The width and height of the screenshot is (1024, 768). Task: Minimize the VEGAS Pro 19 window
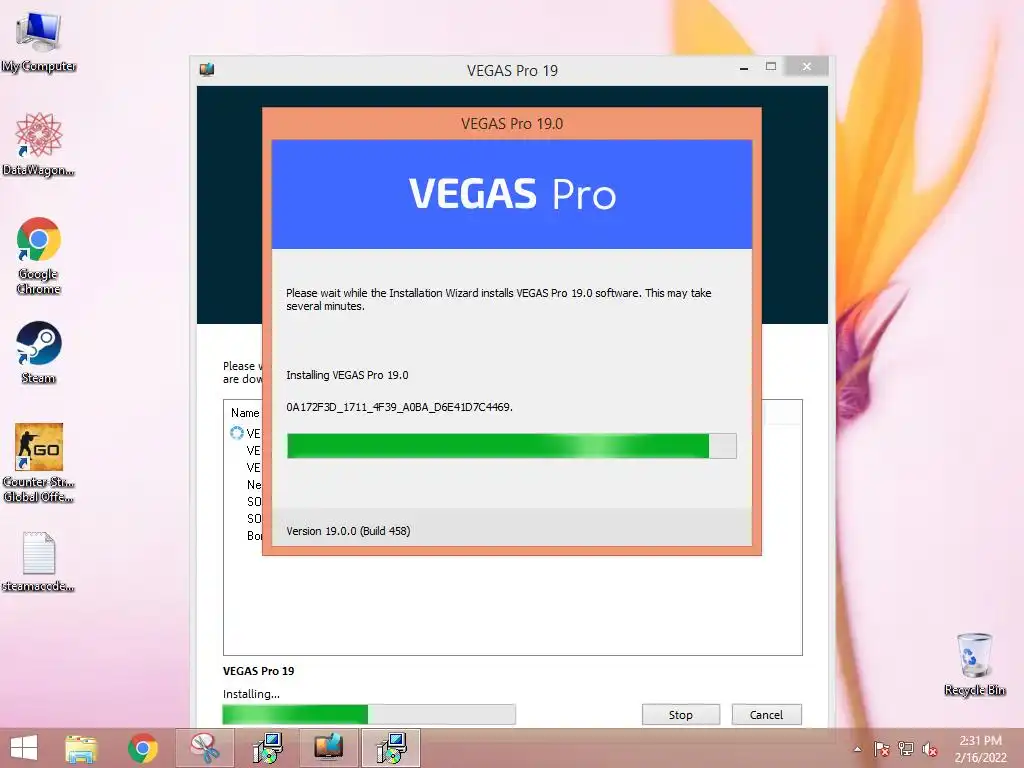click(744, 67)
